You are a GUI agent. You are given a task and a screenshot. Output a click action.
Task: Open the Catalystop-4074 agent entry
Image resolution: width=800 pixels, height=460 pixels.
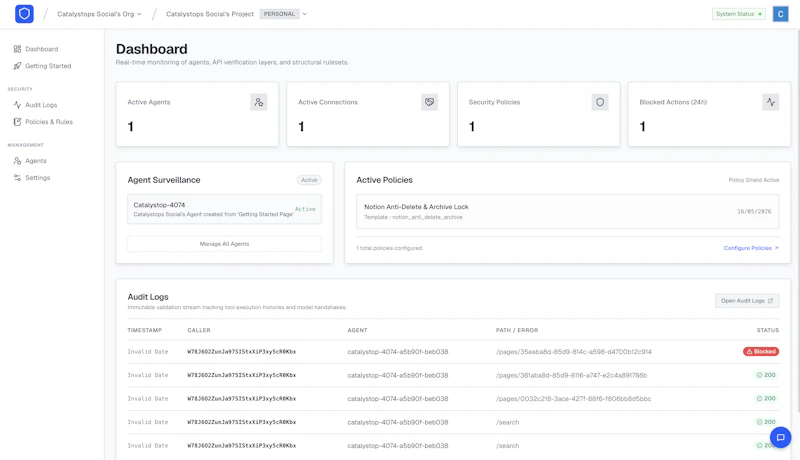pyautogui.click(x=224, y=209)
